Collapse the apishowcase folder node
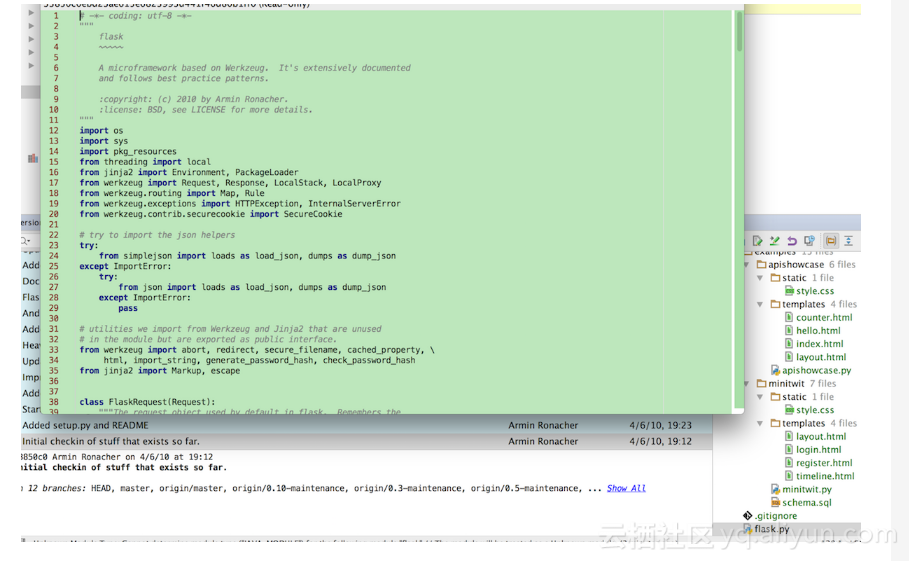 (x=747, y=265)
